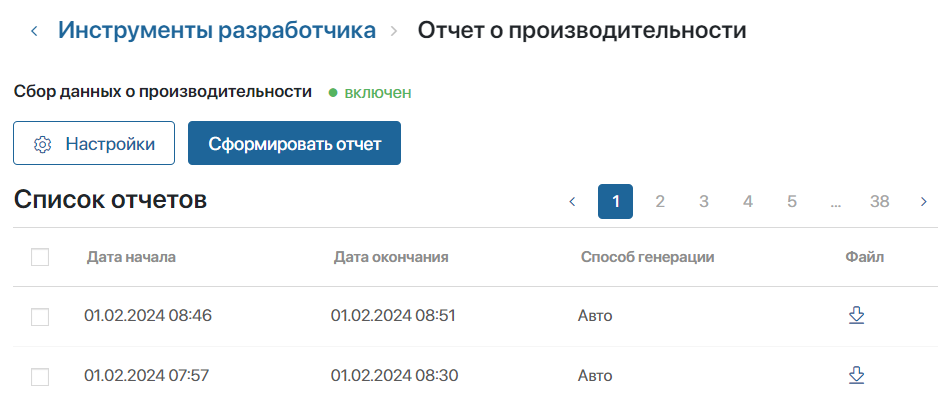The height and width of the screenshot is (397, 938).
Task: Open the Инструменты разработчика breadcrumb link
Action: [217, 30]
